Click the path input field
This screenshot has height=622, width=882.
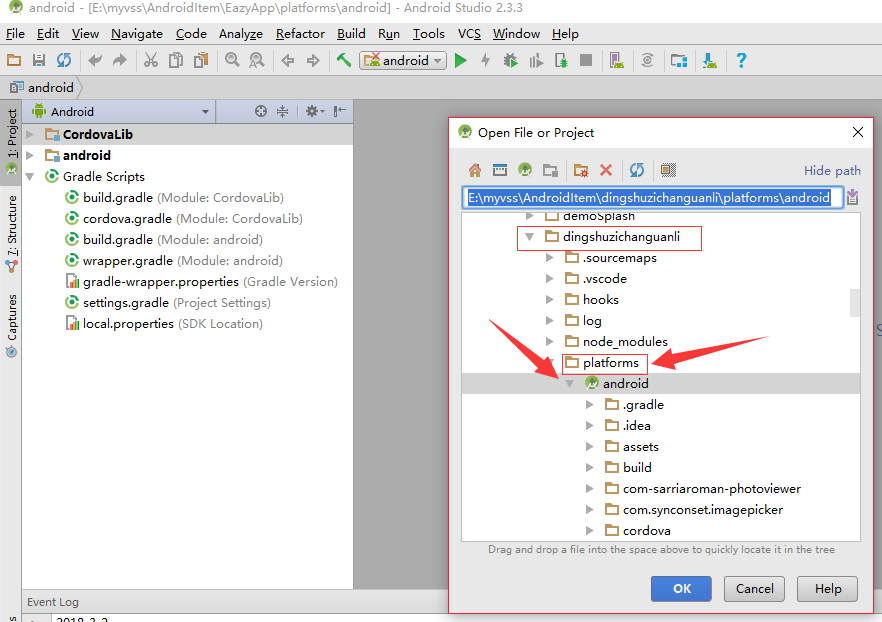pos(652,197)
